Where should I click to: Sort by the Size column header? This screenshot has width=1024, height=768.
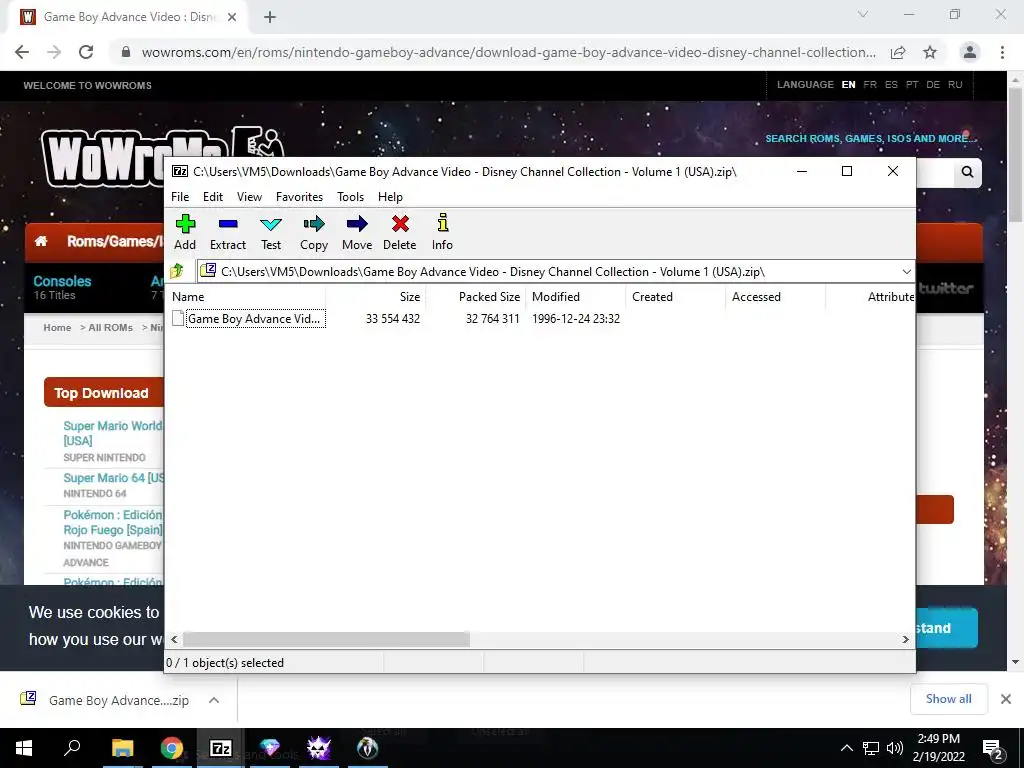(x=376, y=296)
